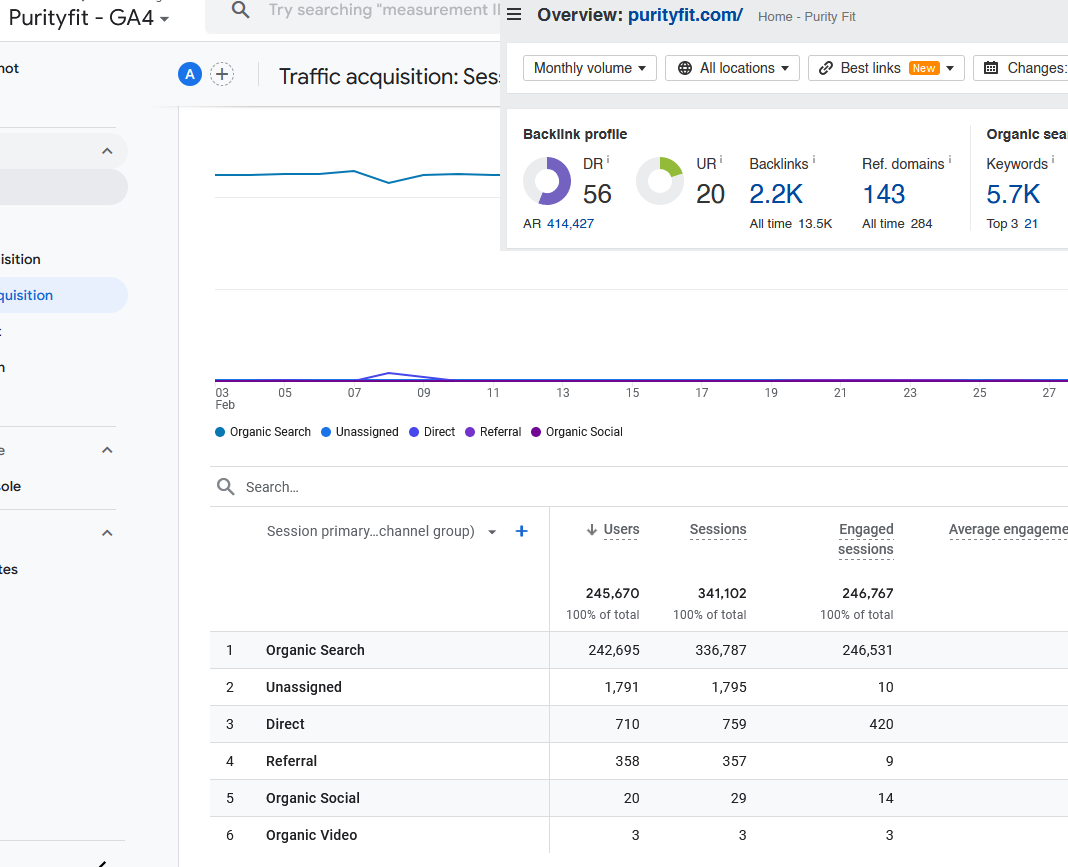Image resolution: width=1068 pixels, height=867 pixels.
Task: Open the All locations dropdown
Action: (x=732, y=68)
